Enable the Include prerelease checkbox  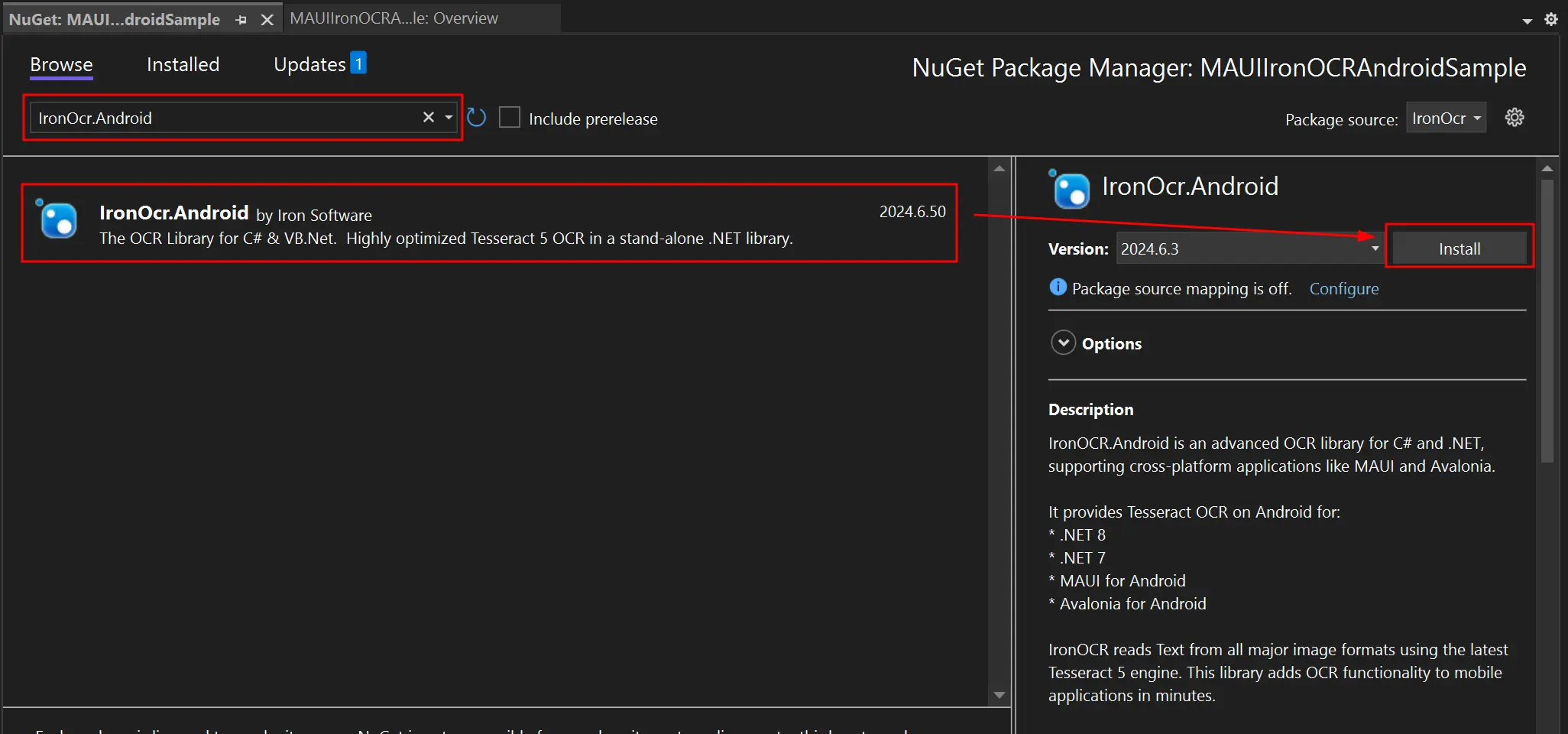pos(510,118)
